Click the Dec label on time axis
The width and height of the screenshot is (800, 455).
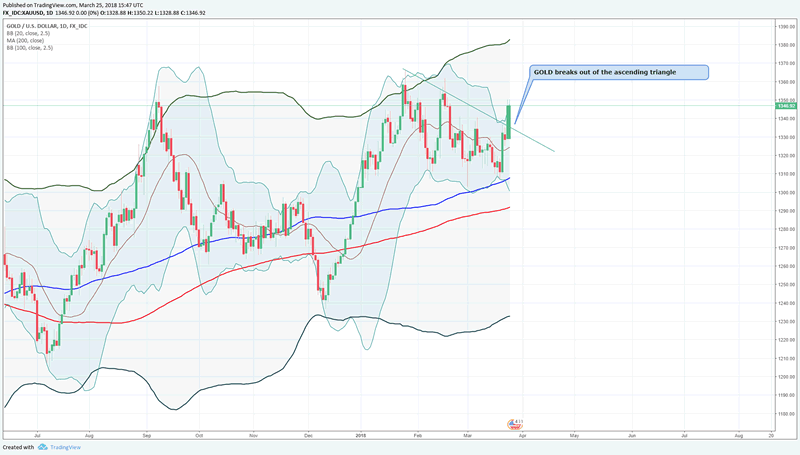click(x=308, y=436)
